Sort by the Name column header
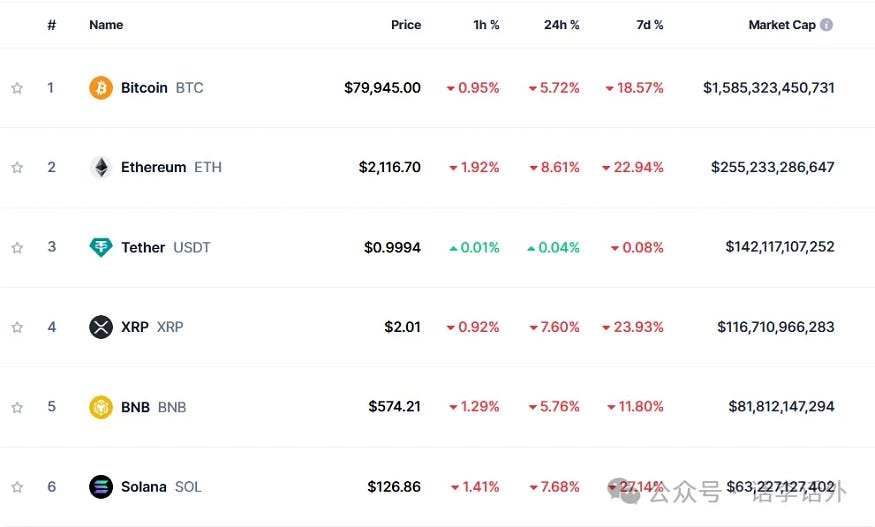Screen dimensions: 875x527 click(106, 25)
